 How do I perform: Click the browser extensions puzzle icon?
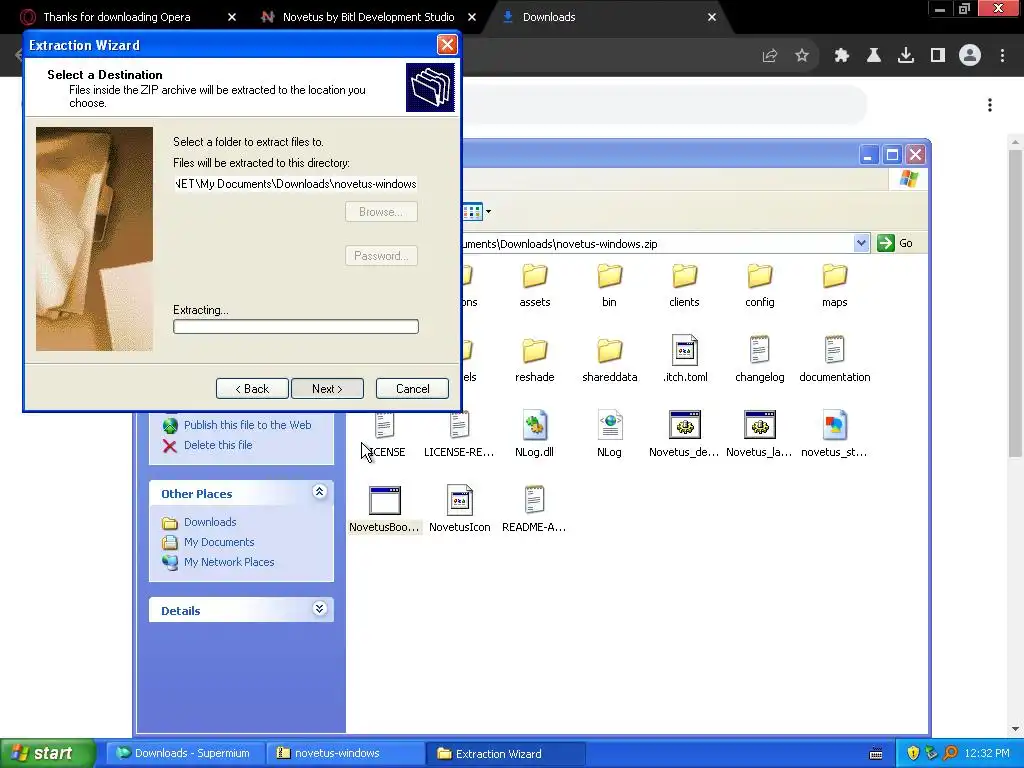point(842,56)
